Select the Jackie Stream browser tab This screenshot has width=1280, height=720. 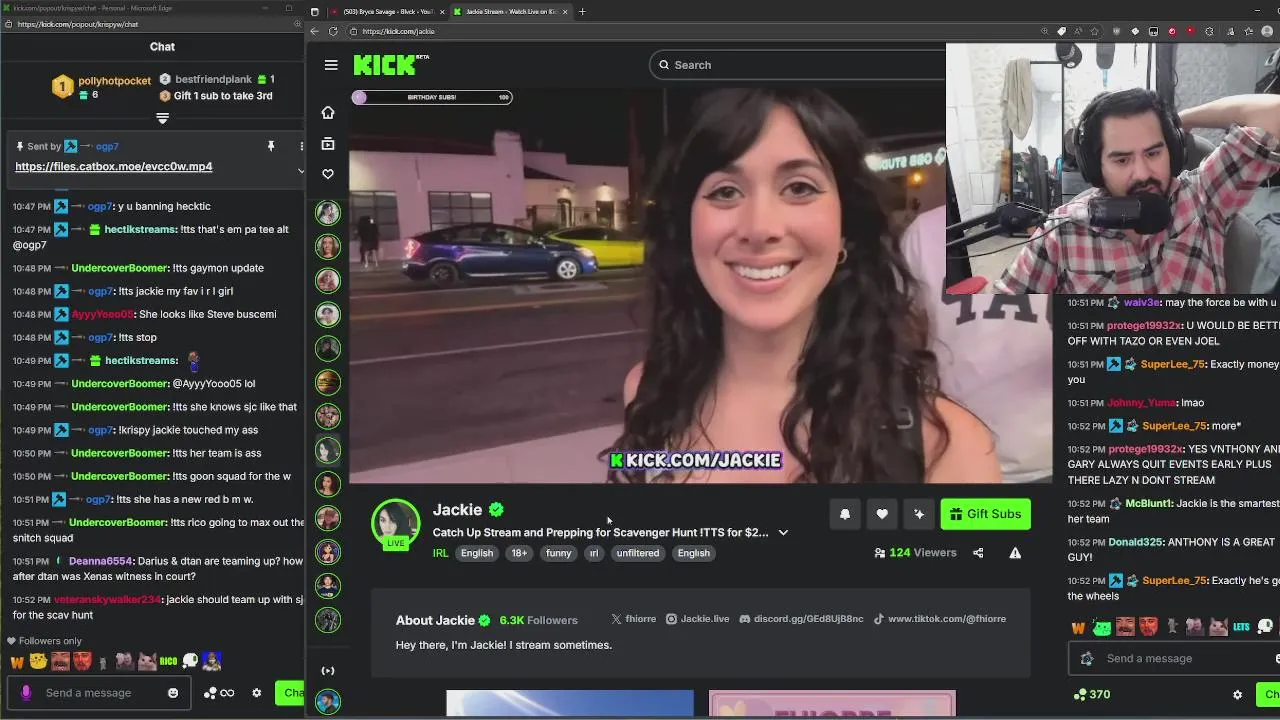[510, 12]
